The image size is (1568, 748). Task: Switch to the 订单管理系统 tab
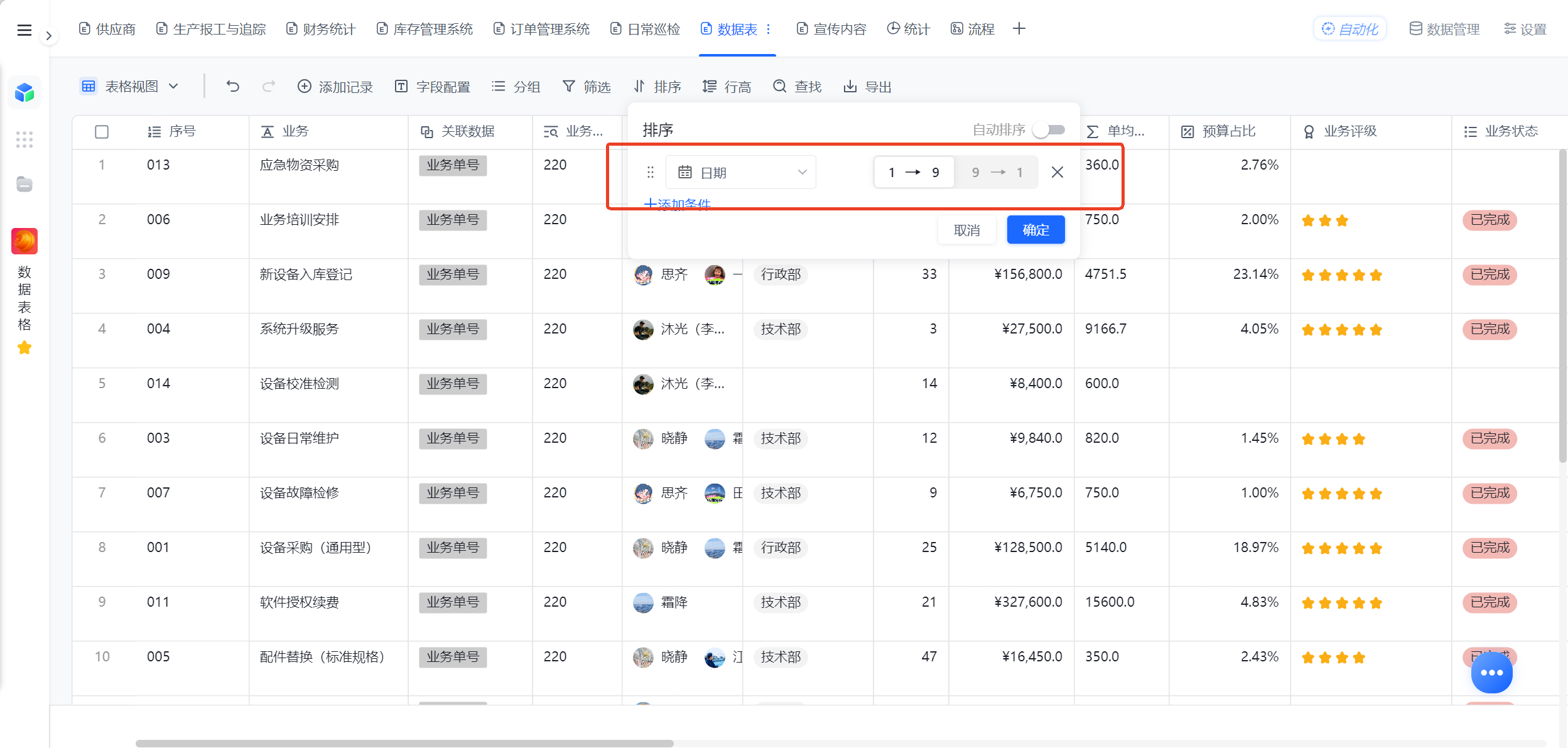[x=542, y=29]
